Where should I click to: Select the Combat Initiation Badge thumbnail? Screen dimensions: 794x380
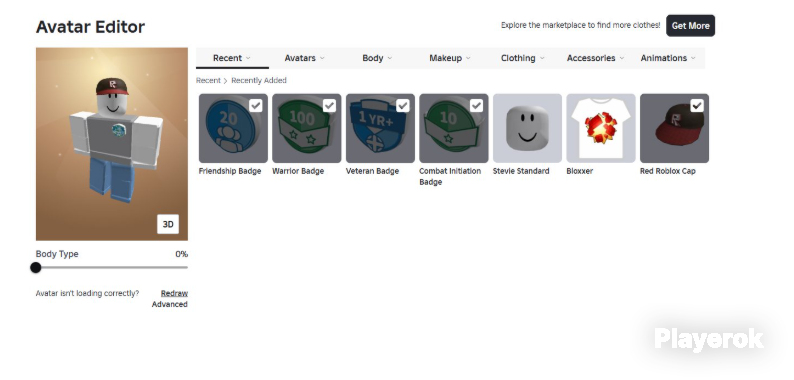click(454, 128)
